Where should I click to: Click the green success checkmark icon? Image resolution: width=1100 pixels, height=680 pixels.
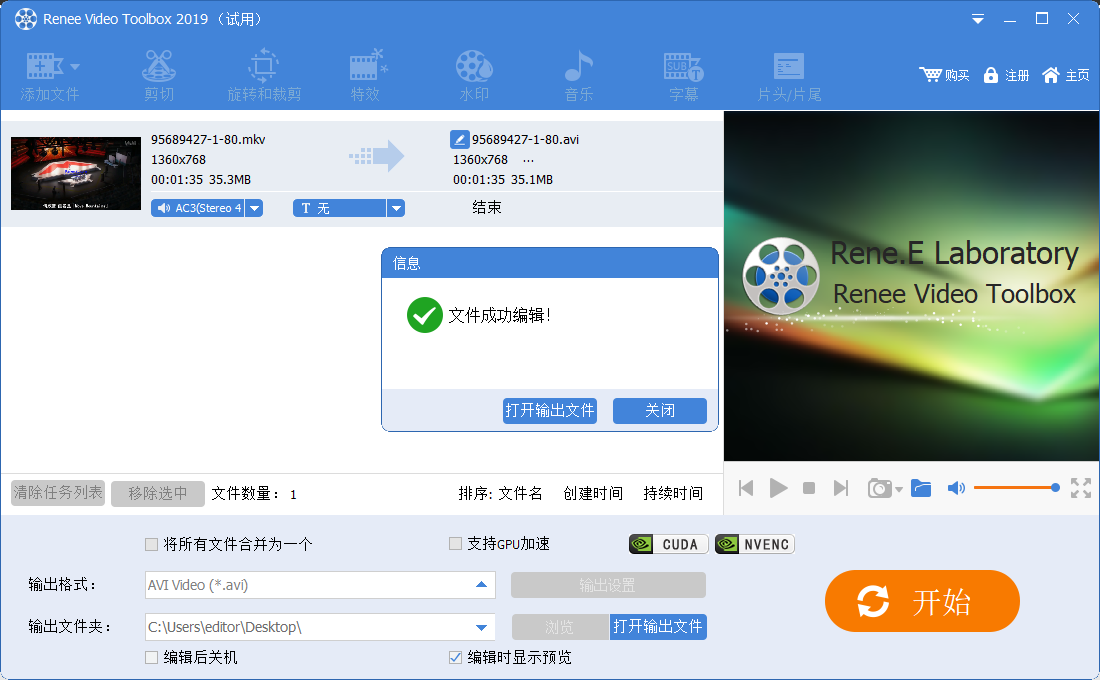(424, 315)
